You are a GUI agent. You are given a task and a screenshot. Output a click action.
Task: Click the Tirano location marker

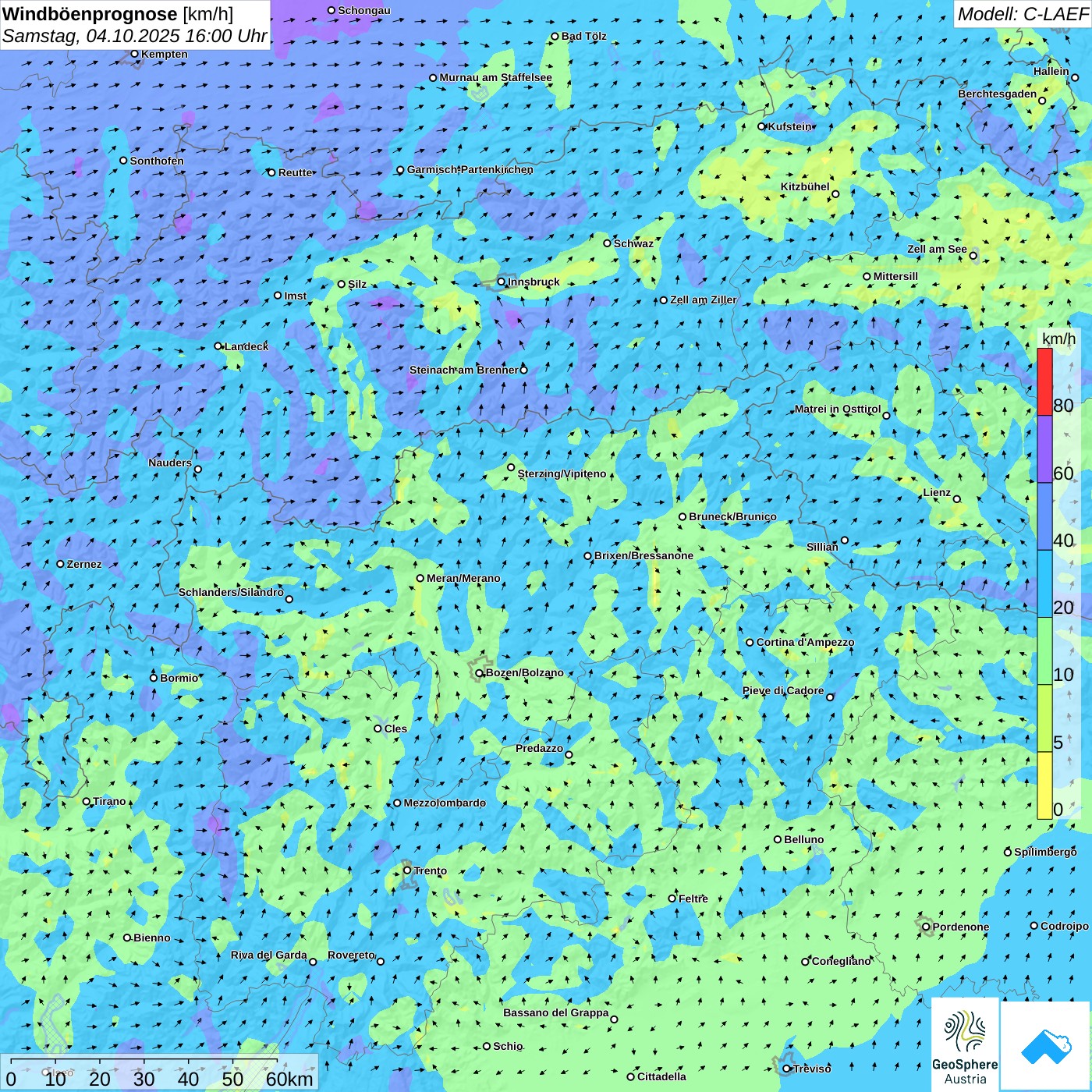click(x=87, y=801)
